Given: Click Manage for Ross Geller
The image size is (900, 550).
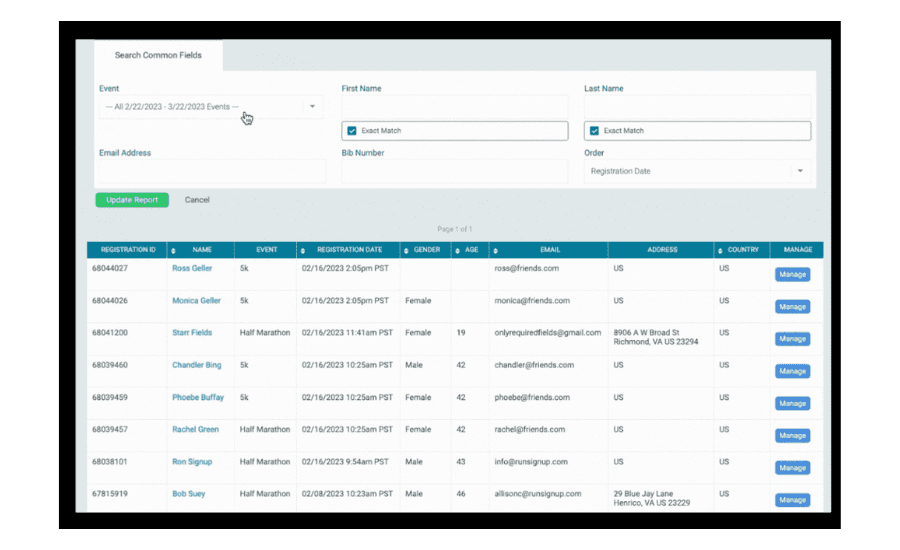Looking at the screenshot, I should [x=793, y=274].
